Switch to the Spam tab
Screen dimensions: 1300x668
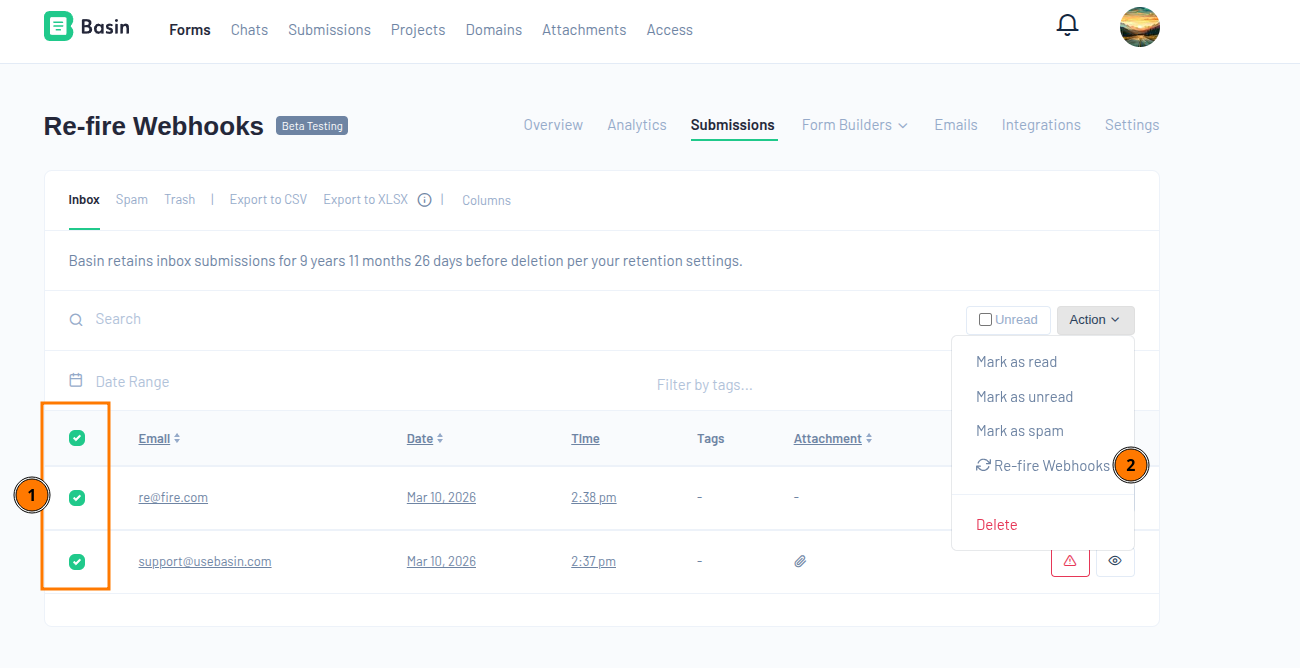131,200
